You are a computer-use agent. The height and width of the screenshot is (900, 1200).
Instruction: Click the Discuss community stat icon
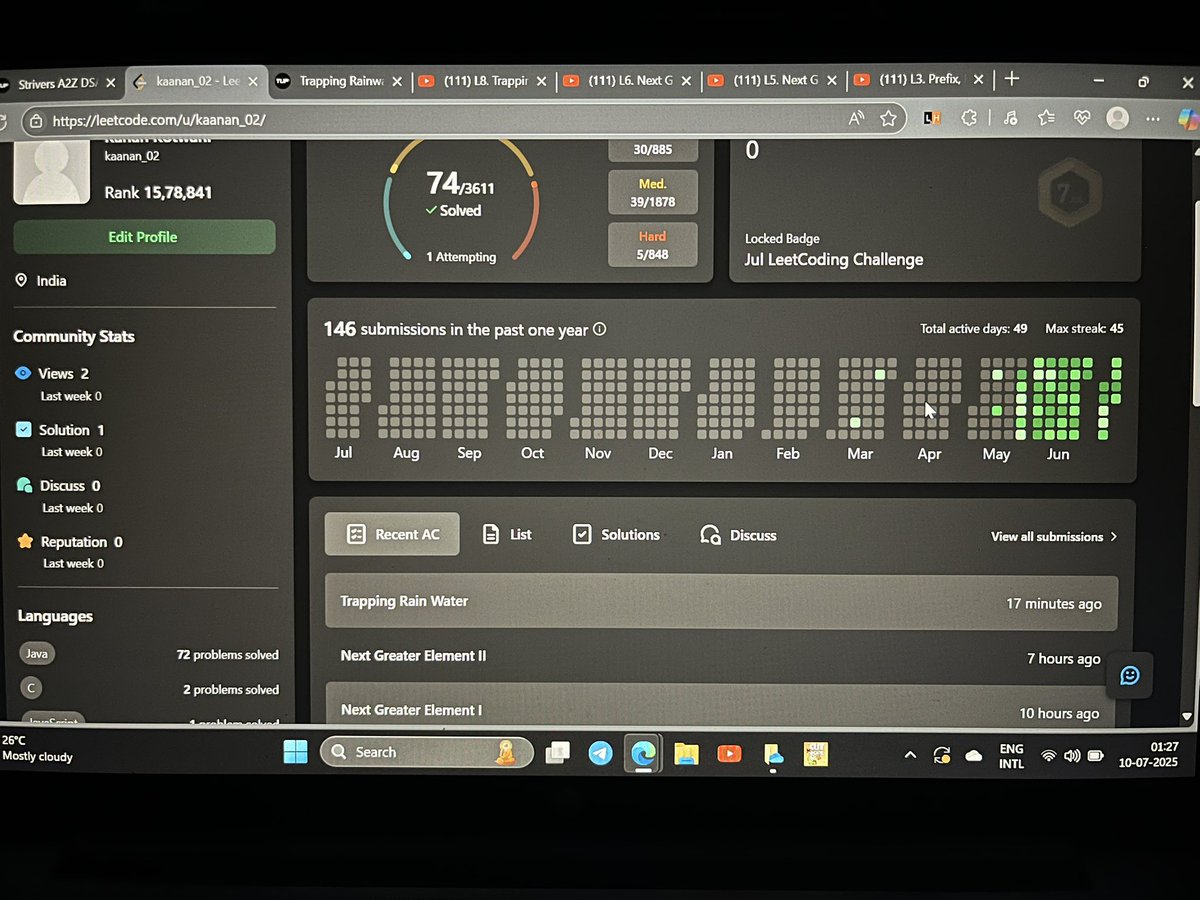[x=25, y=485]
